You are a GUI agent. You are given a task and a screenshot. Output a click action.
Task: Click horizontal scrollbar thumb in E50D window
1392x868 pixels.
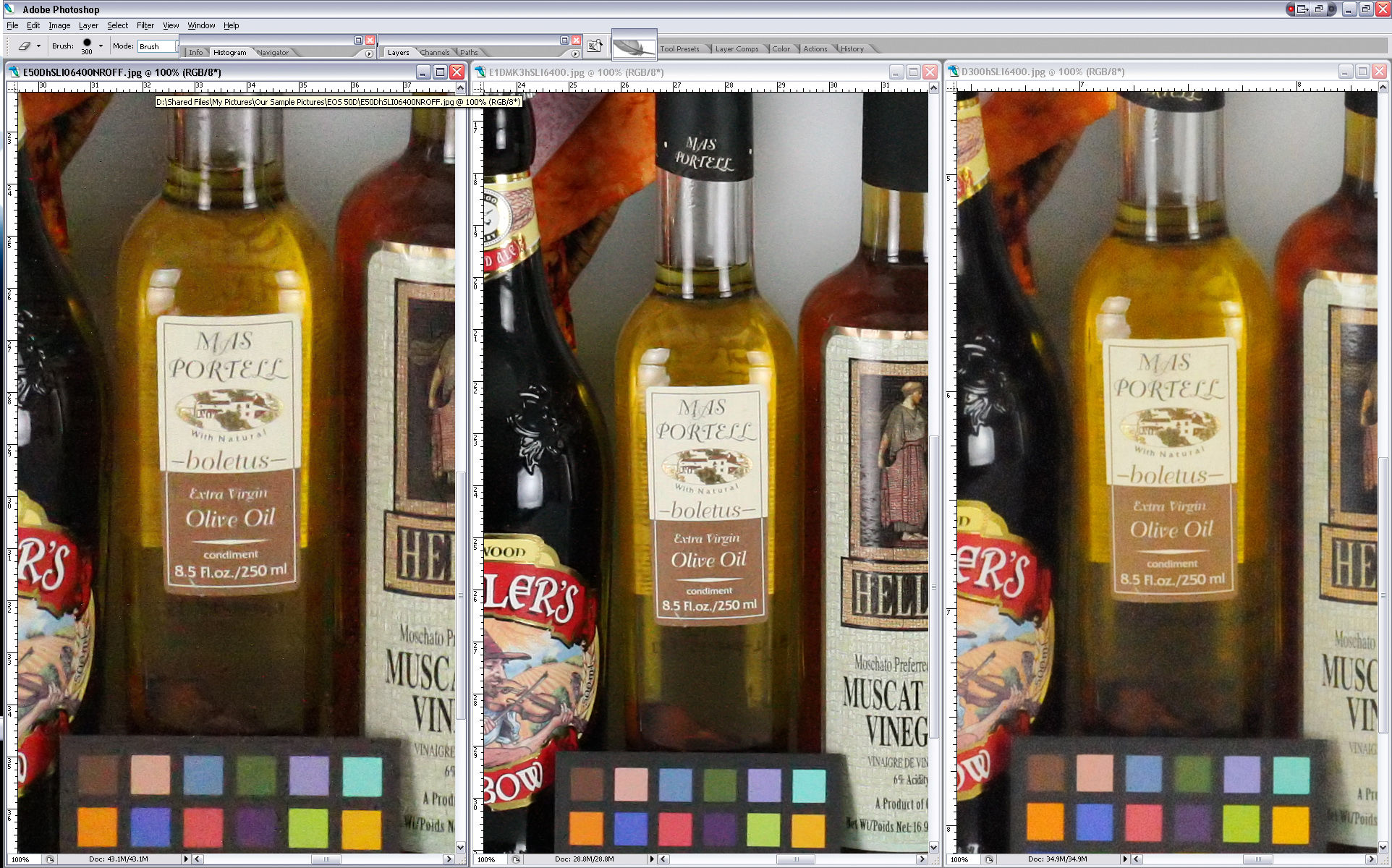(x=326, y=859)
